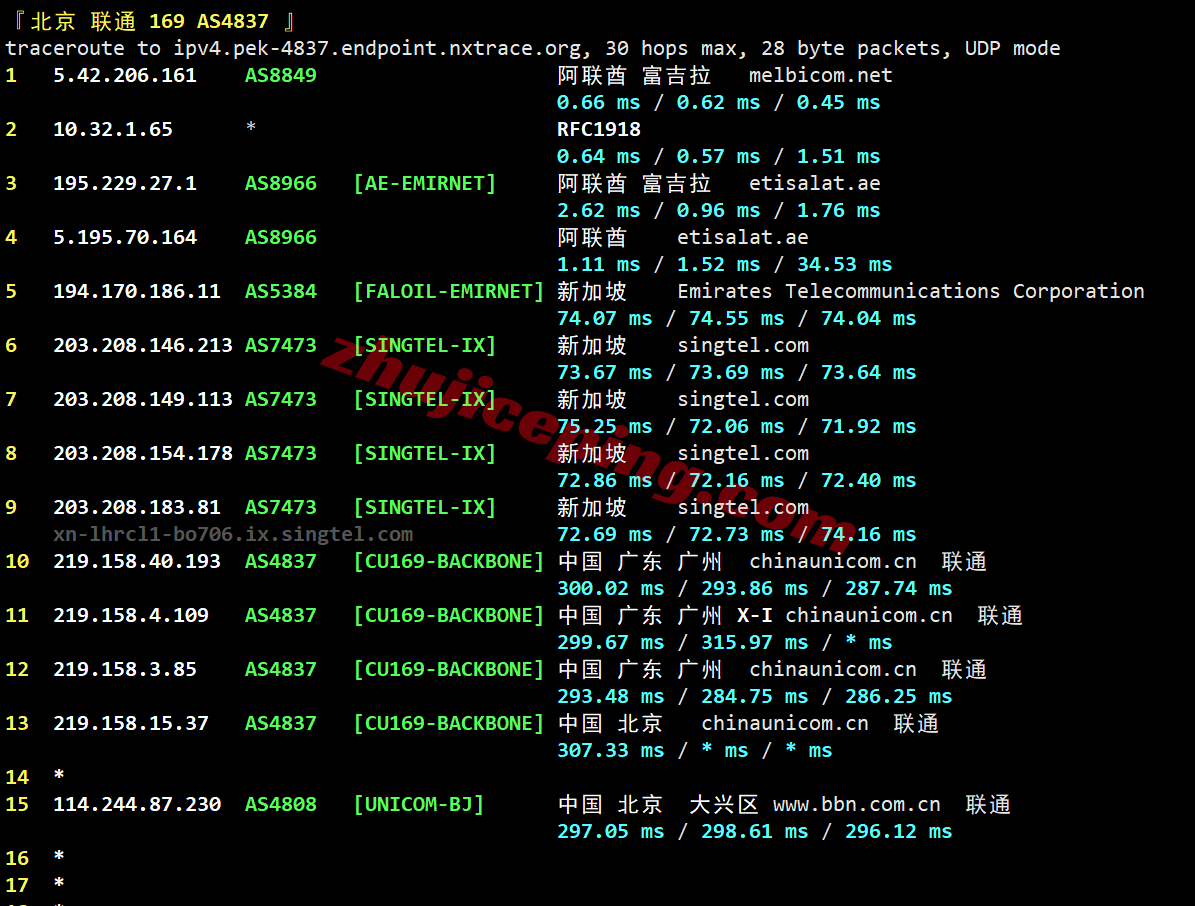Click the www.bbn.com.cn domain
This screenshot has height=906, width=1195.
tap(856, 804)
